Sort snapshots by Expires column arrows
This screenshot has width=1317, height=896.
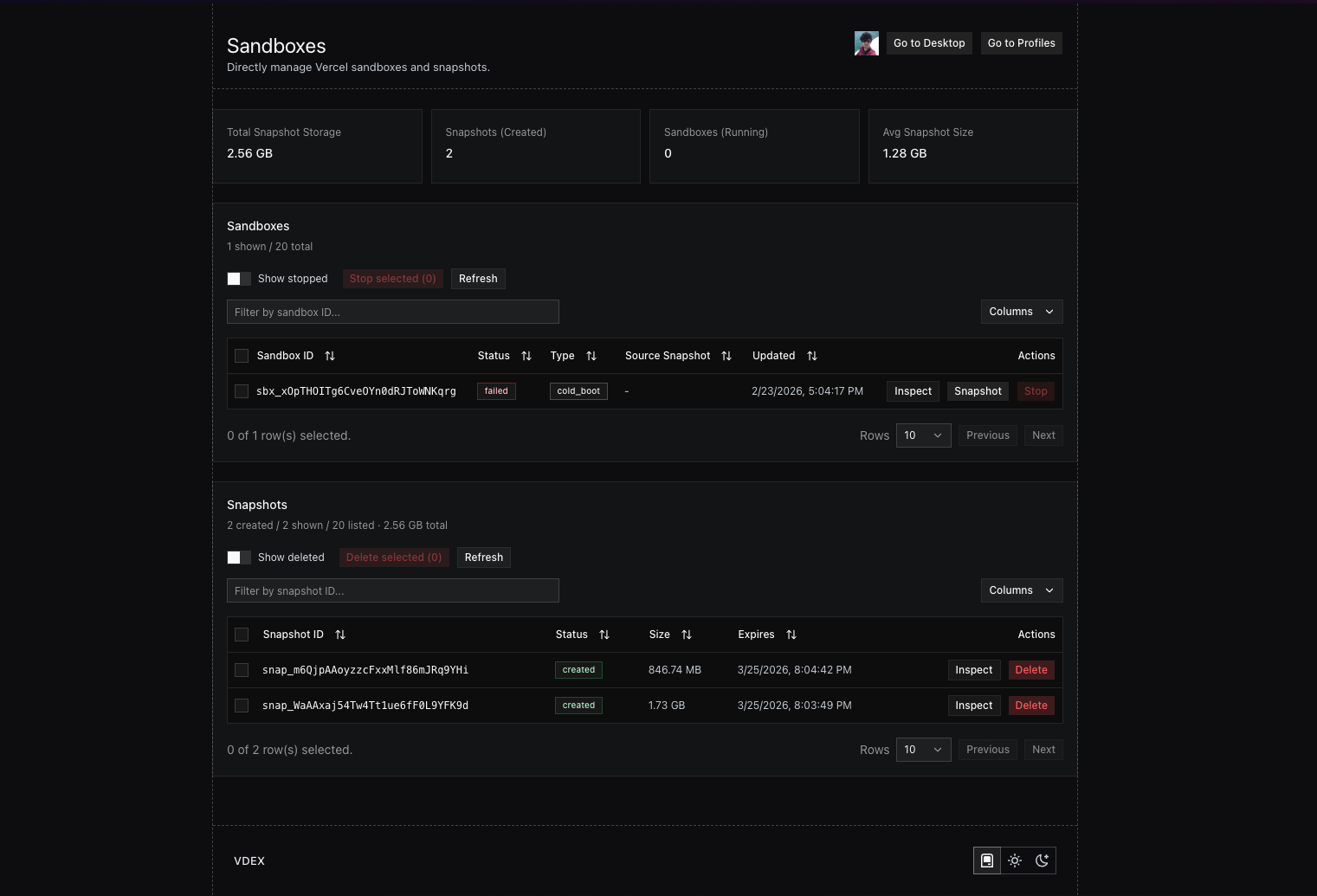coord(791,635)
